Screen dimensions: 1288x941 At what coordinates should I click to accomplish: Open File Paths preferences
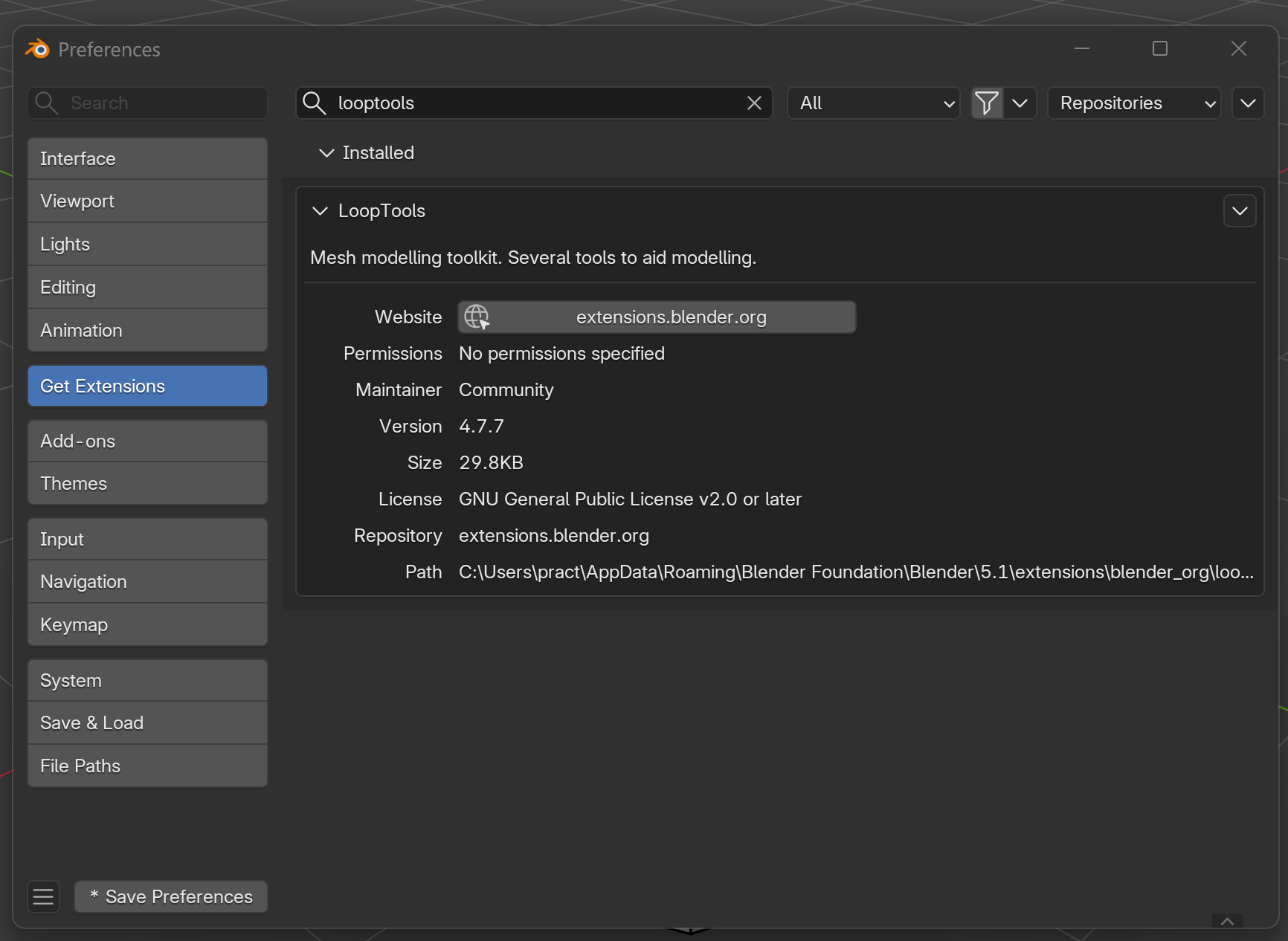click(148, 766)
